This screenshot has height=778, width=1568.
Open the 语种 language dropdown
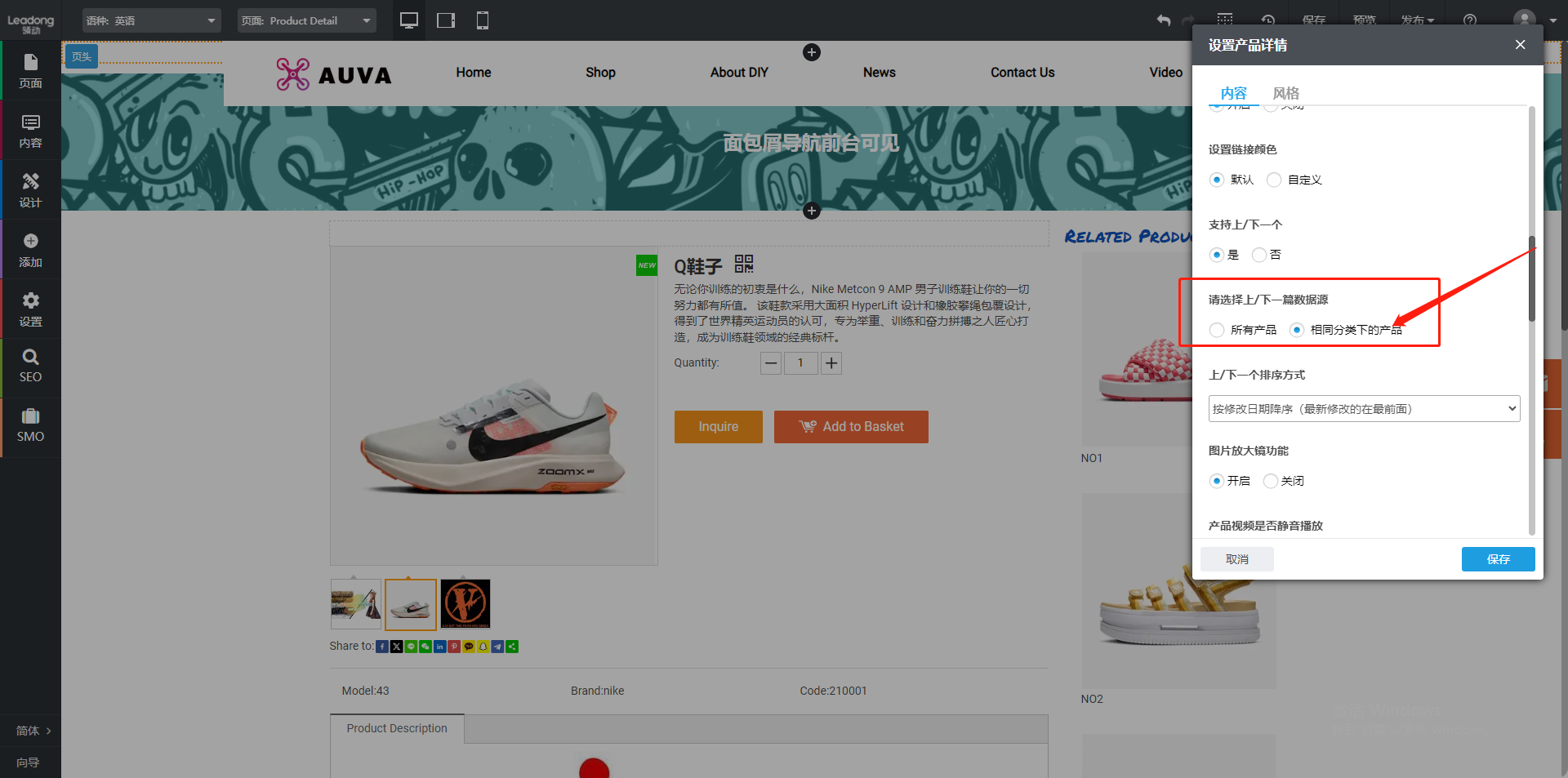point(151,20)
